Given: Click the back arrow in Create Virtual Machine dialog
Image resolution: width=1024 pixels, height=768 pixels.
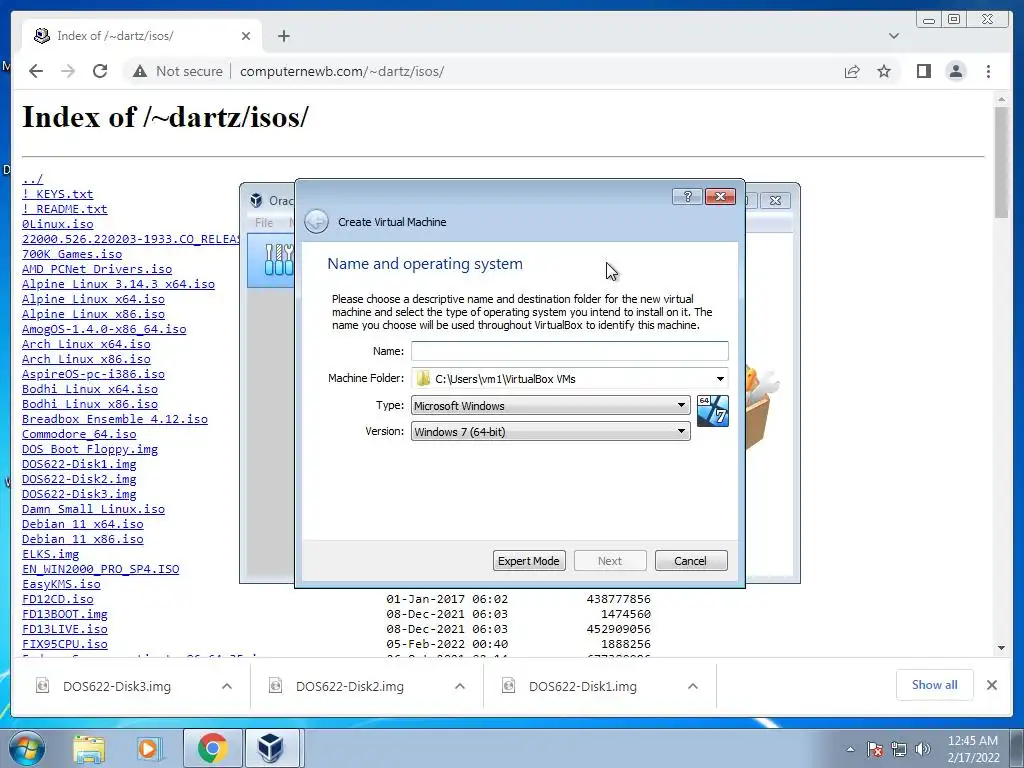Looking at the screenshot, I should click(316, 222).
